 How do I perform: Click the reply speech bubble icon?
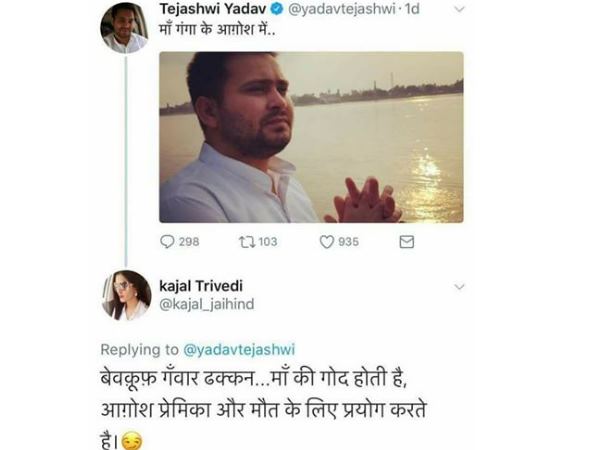(x=167, y=241)
